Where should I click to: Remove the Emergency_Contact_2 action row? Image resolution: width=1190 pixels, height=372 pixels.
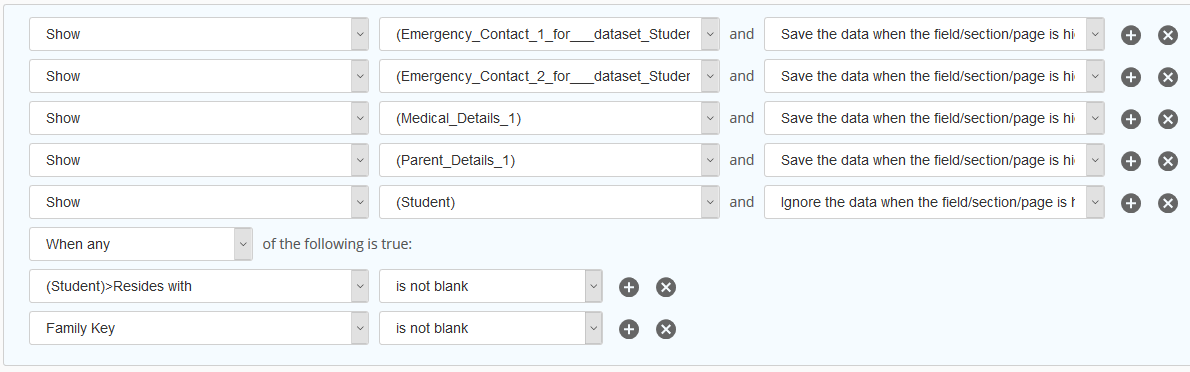pos(1167,77)
